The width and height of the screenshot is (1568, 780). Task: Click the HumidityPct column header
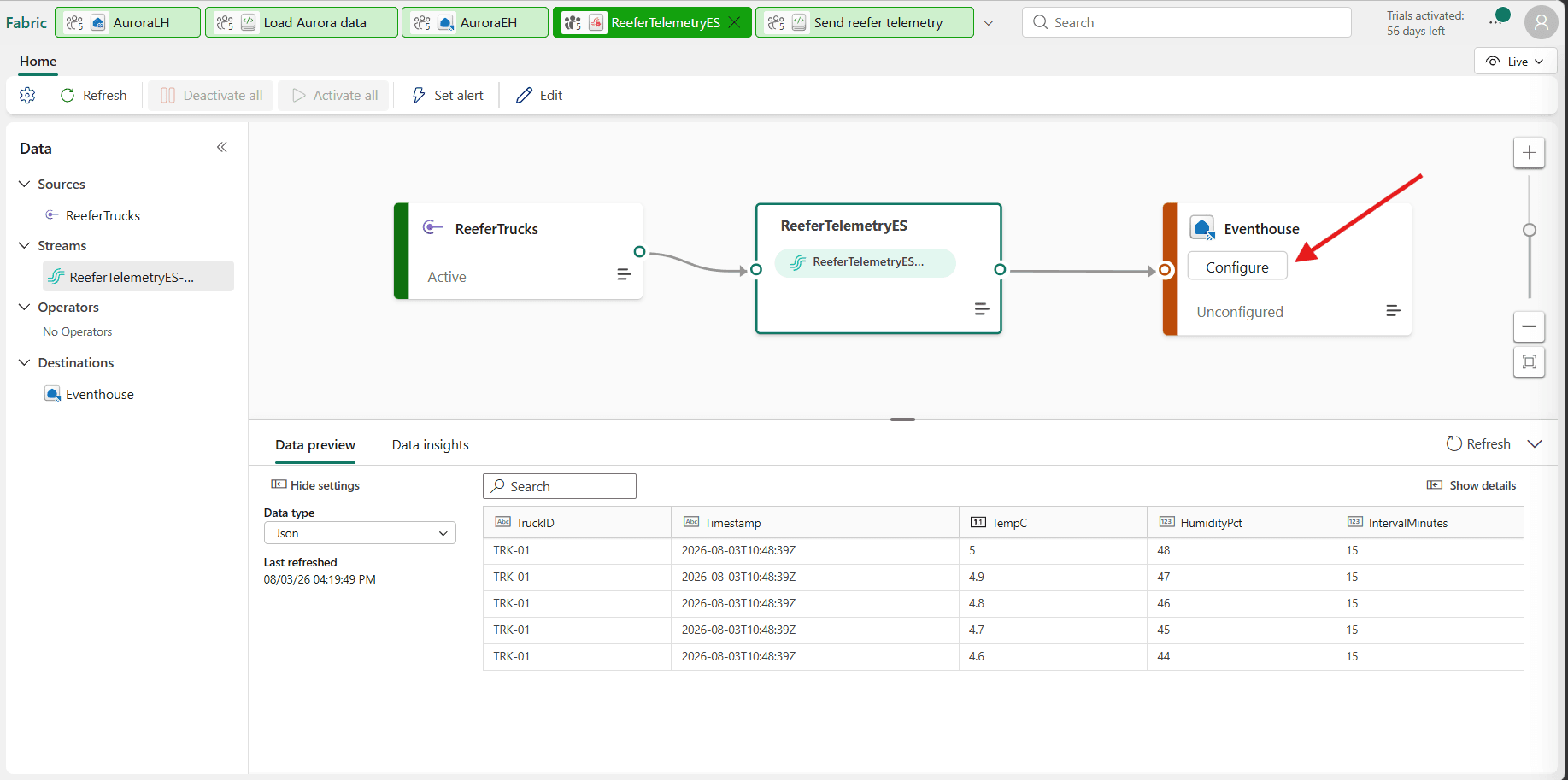(1242, 523)
